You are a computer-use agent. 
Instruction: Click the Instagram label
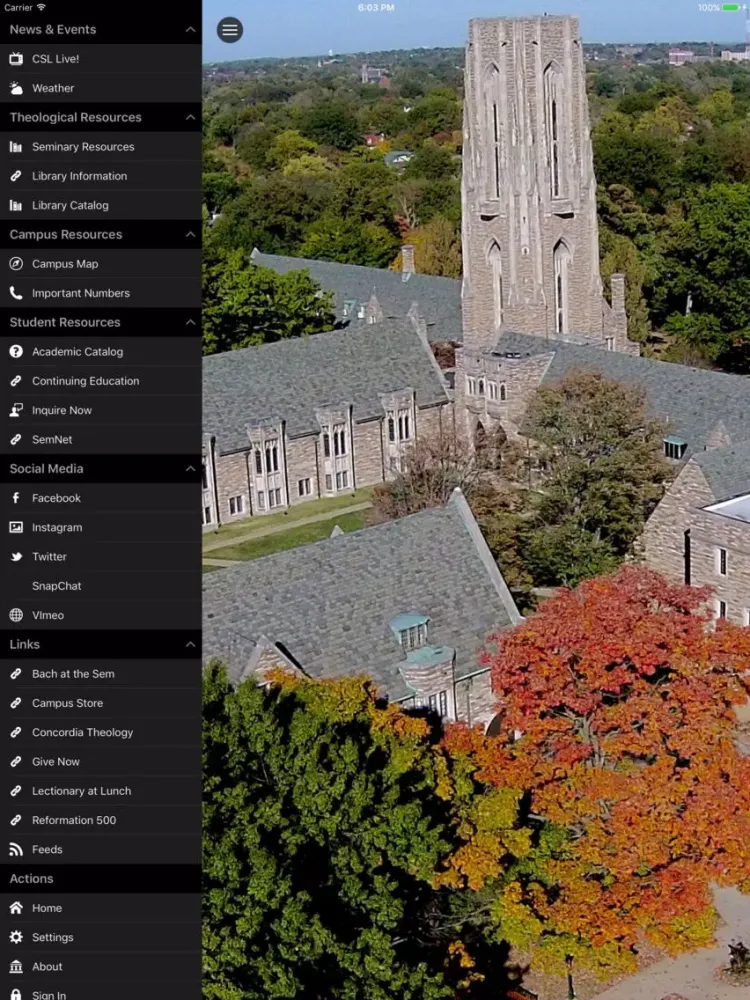click(57, 527)
